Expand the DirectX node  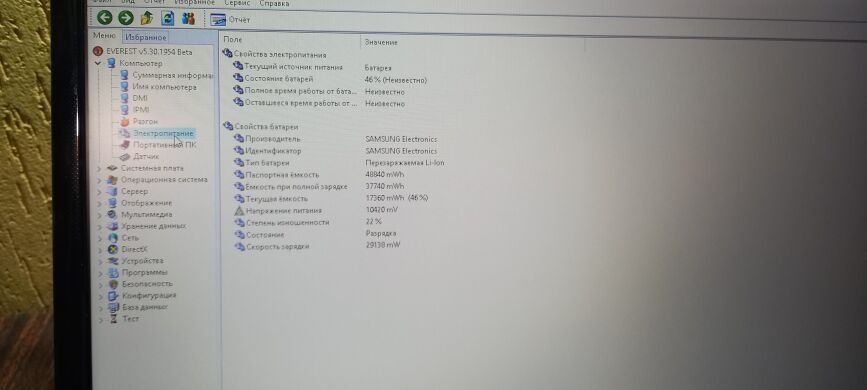coord(100,249)
